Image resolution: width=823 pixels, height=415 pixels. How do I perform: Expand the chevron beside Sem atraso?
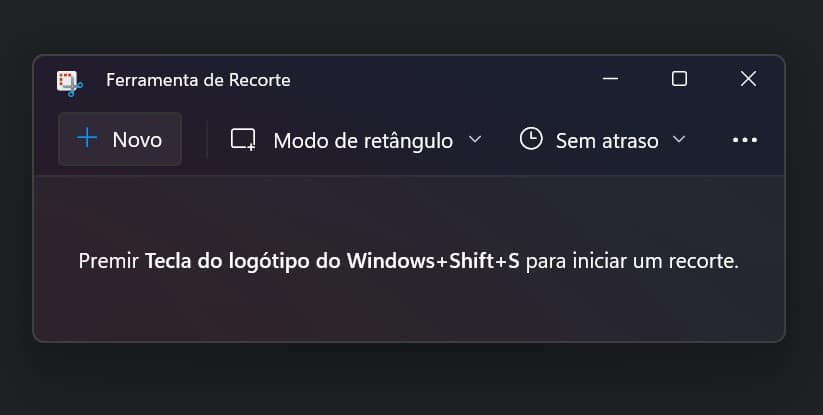pyautogui.click(x=680, y=139)
